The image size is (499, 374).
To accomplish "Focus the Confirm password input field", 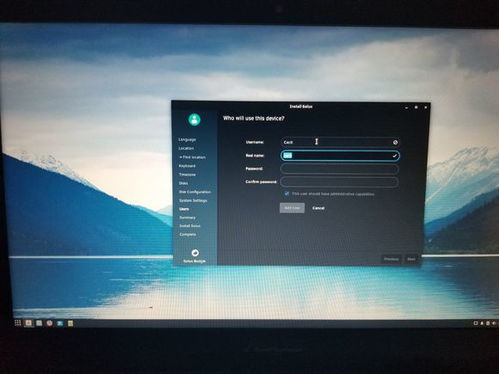I will click(339, 182).
